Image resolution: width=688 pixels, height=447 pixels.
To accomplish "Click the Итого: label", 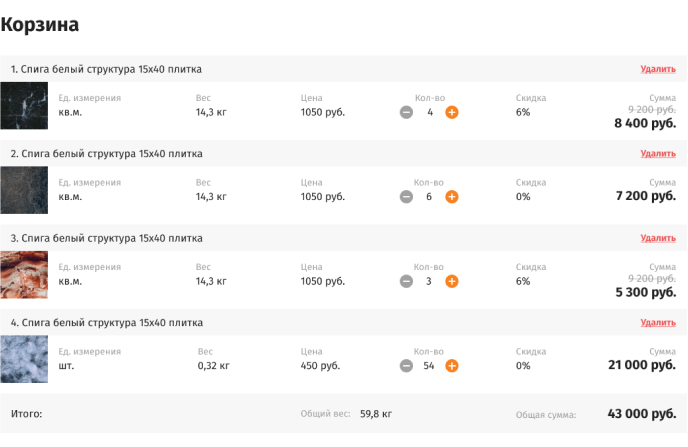I will [26, 414].
